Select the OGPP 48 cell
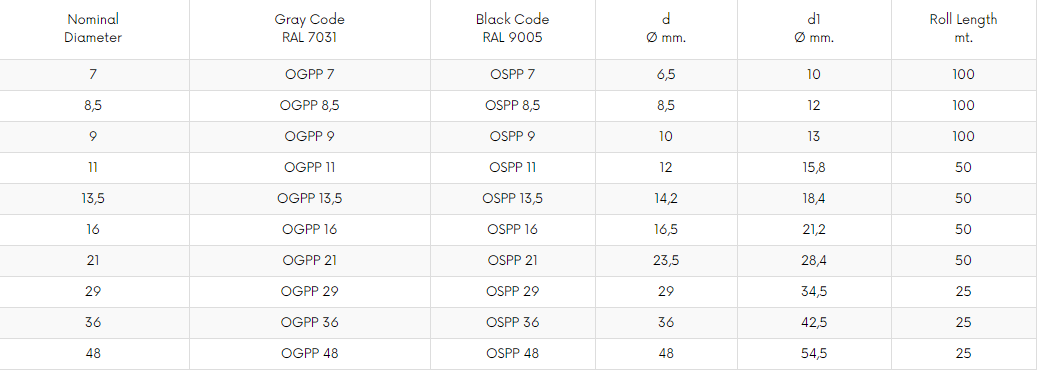The height and width of the screenshot is (373, 1038). (x=310, y=354)
